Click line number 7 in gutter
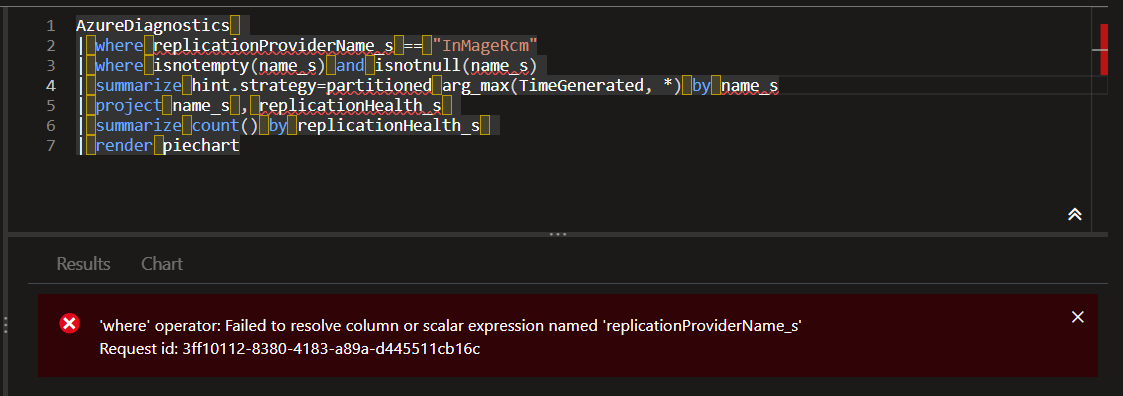This screenshot has width=1123, height=396. pos(51,146)
